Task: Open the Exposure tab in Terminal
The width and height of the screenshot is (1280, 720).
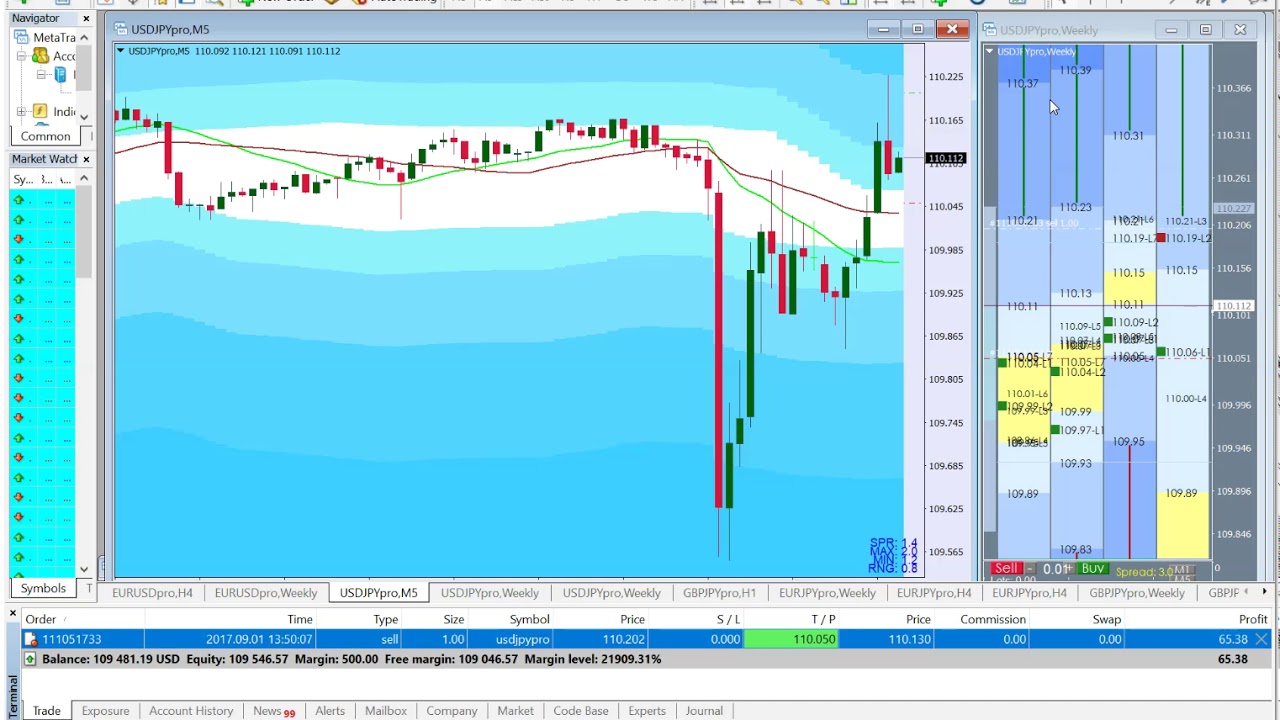Action: 105,711
